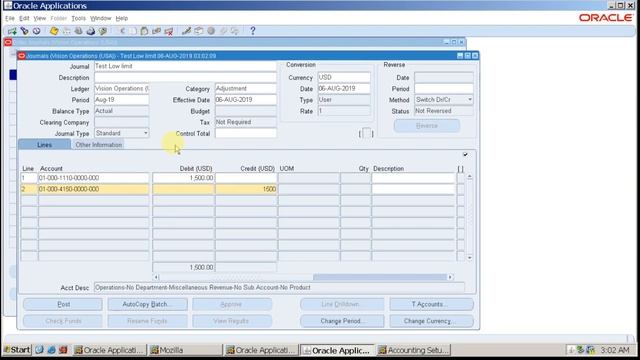Click the left arrow of horizontal scrollbar
This screenshot has height=360, width=640.
point(156,277)
